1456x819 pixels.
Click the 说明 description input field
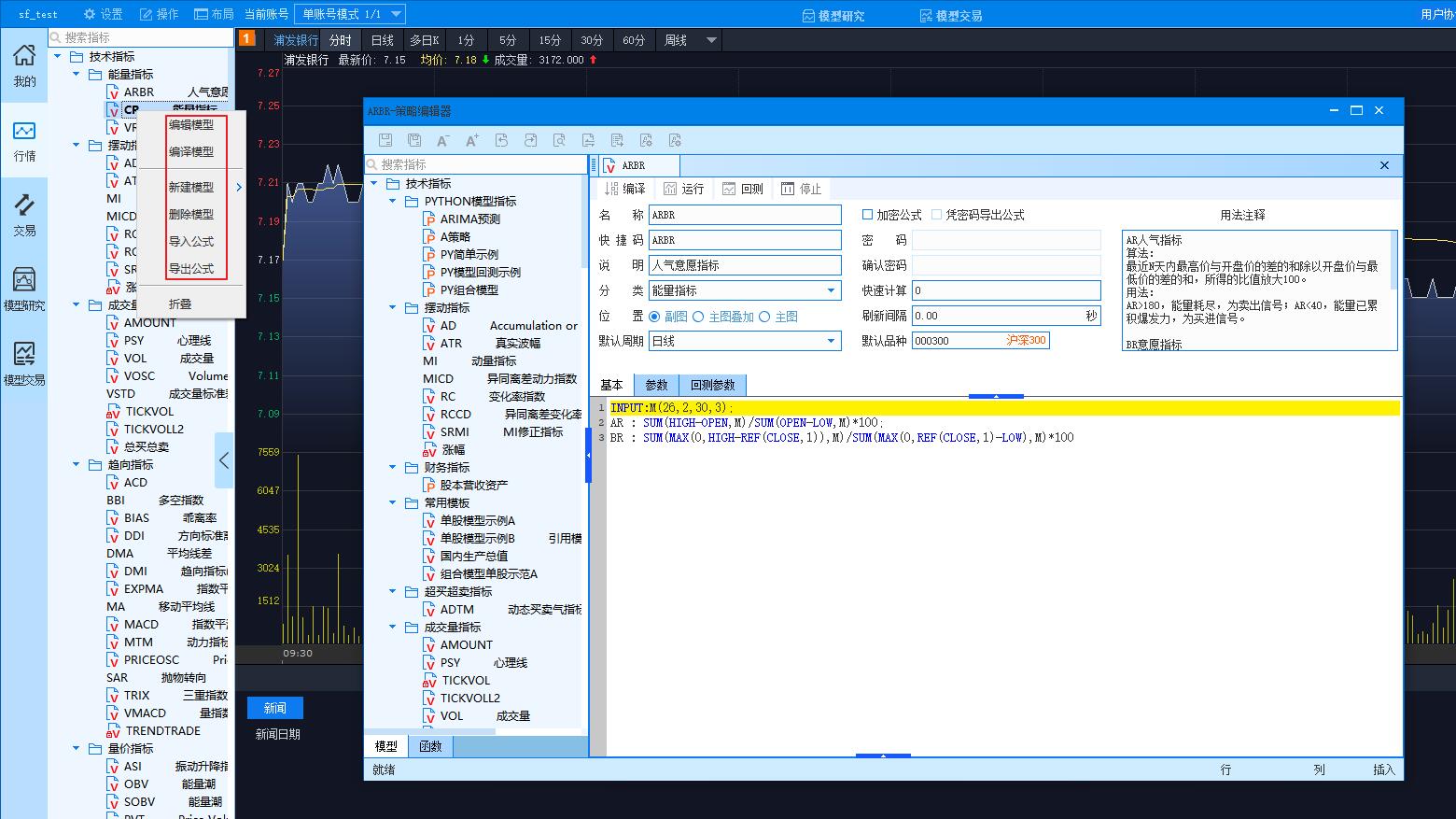pos(745,265)
